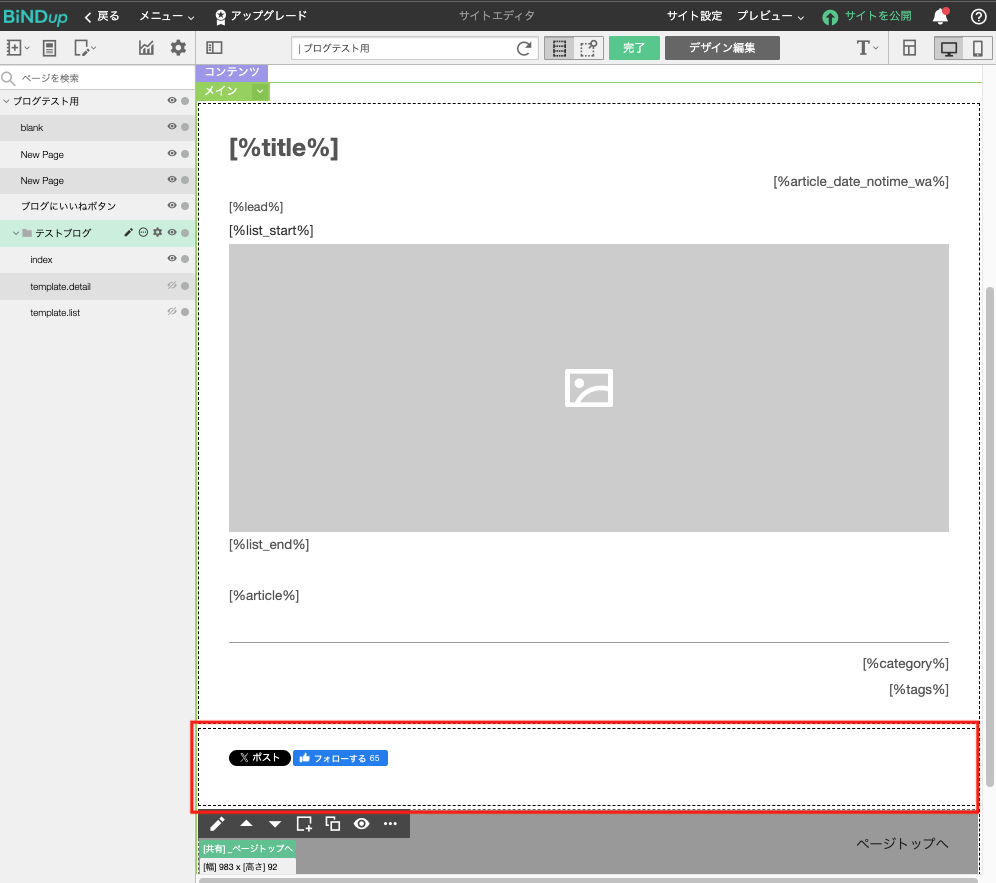The width and height of the screenshot is (996, 883).
Task: Click the circled ellipsis on テストブログ row
Action: [x=143, y=233]
